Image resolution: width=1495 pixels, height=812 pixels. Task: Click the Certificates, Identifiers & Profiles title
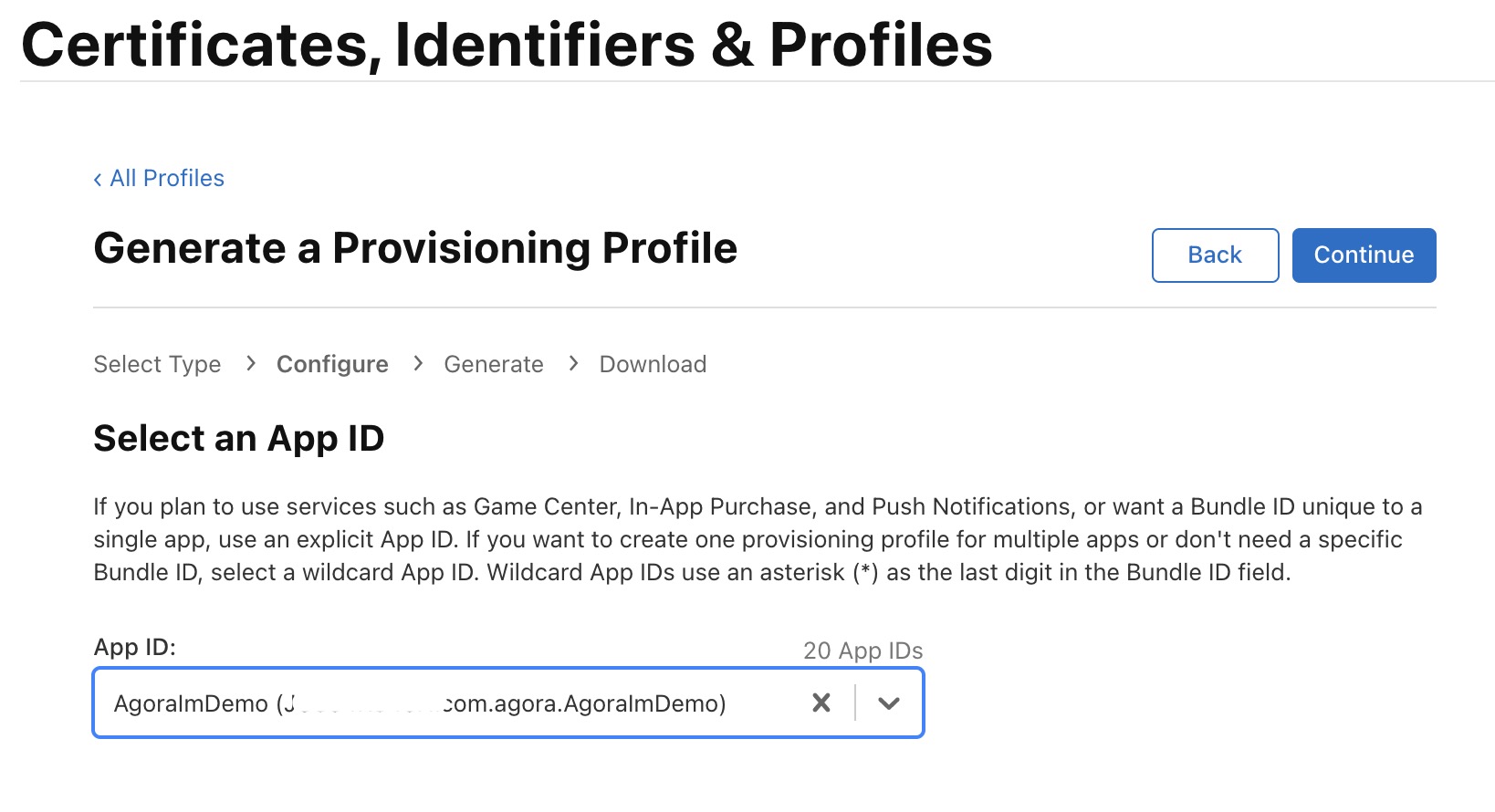click(507, 44)
